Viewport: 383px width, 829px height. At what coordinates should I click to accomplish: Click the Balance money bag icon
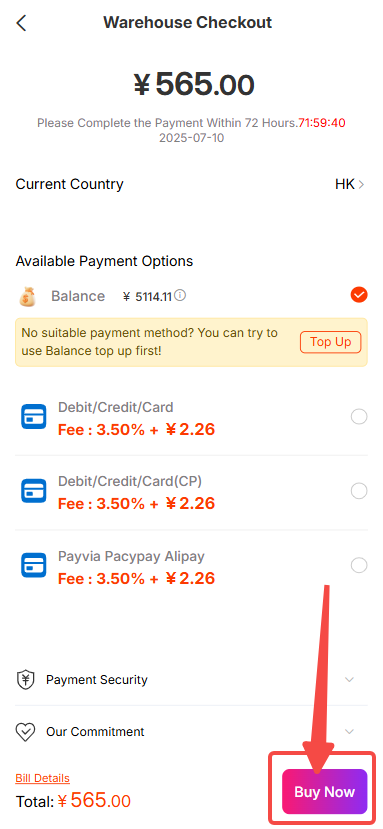pos(28,296)
